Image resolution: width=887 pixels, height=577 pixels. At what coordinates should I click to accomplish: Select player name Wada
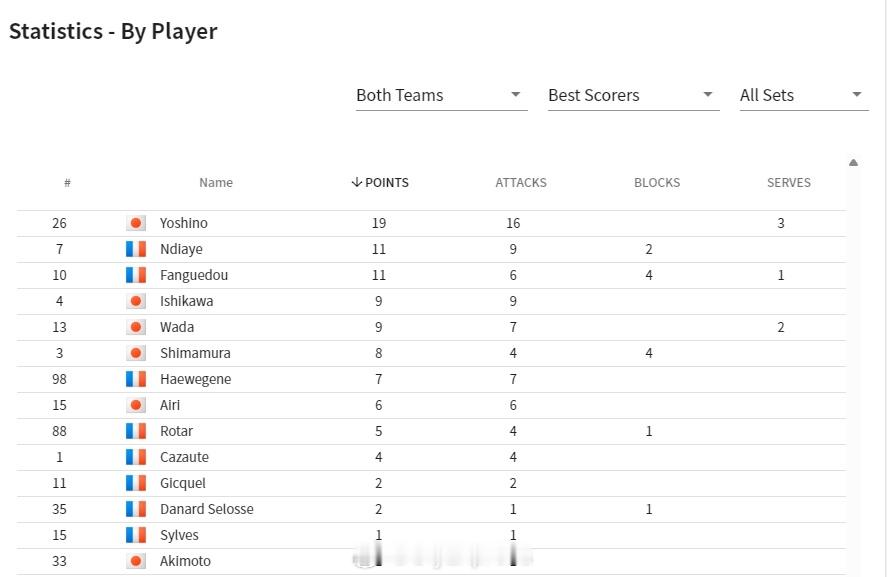177,327
